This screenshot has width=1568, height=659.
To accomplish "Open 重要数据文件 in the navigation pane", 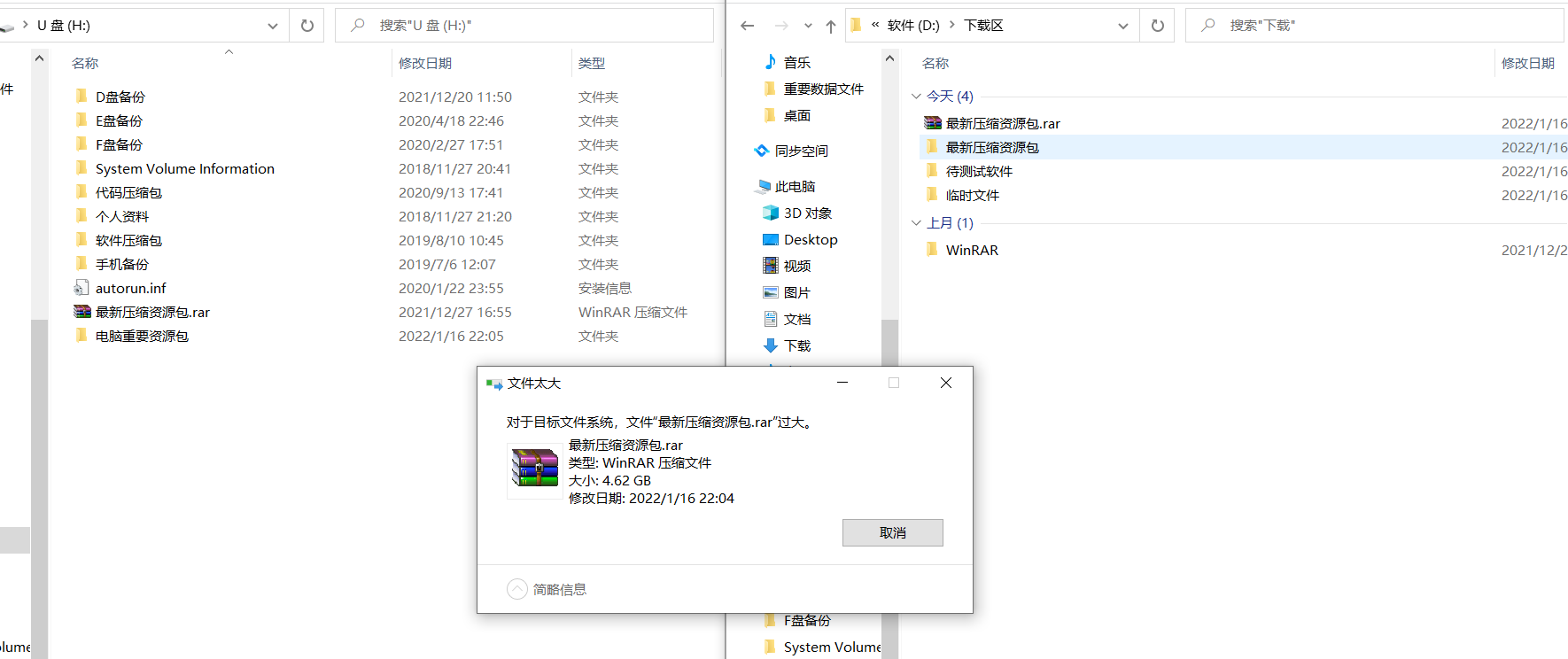I will tap(824, 89).
